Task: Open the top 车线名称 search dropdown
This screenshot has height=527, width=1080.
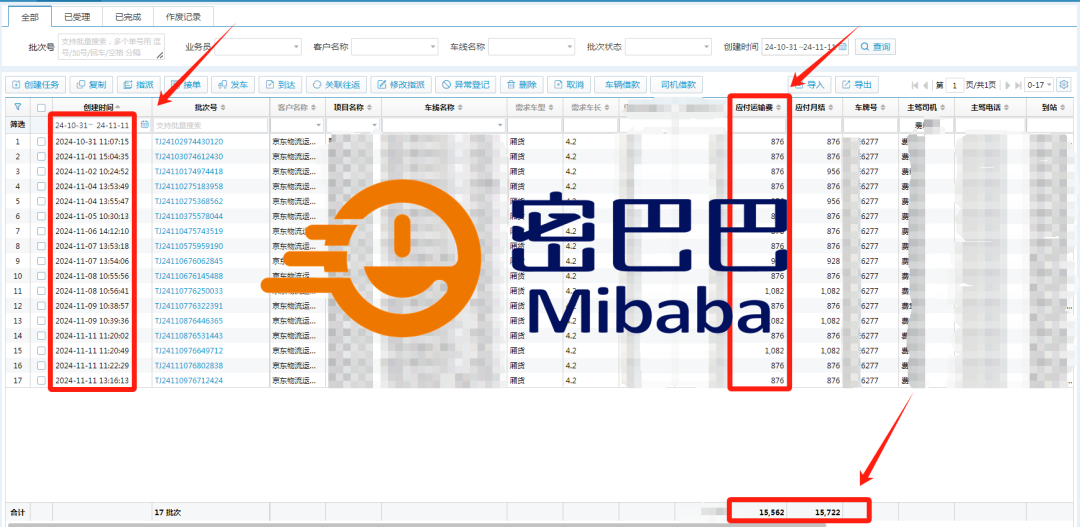Action: [x=532, y=47]
